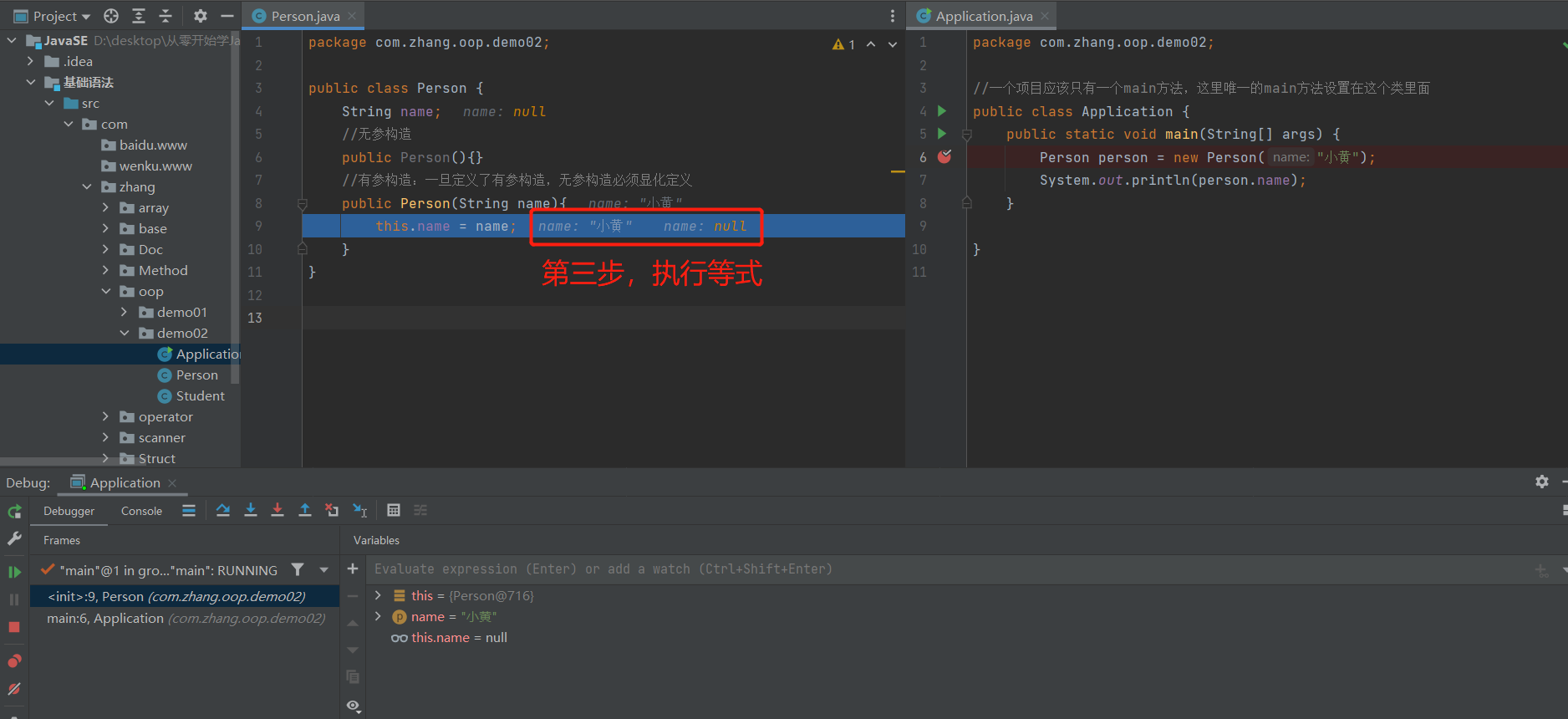
Task: Select opened file in Project tree (crosshair icon)
Action: point(111,16)
